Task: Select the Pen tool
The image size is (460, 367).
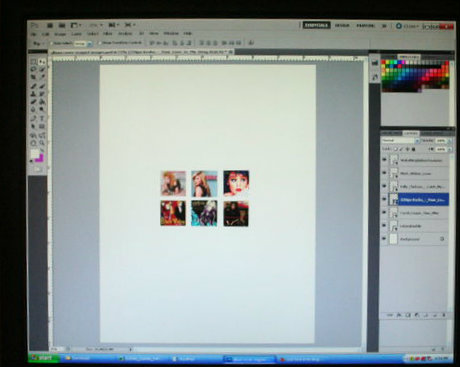Action: pyautogui.click(x=33, y=118)
